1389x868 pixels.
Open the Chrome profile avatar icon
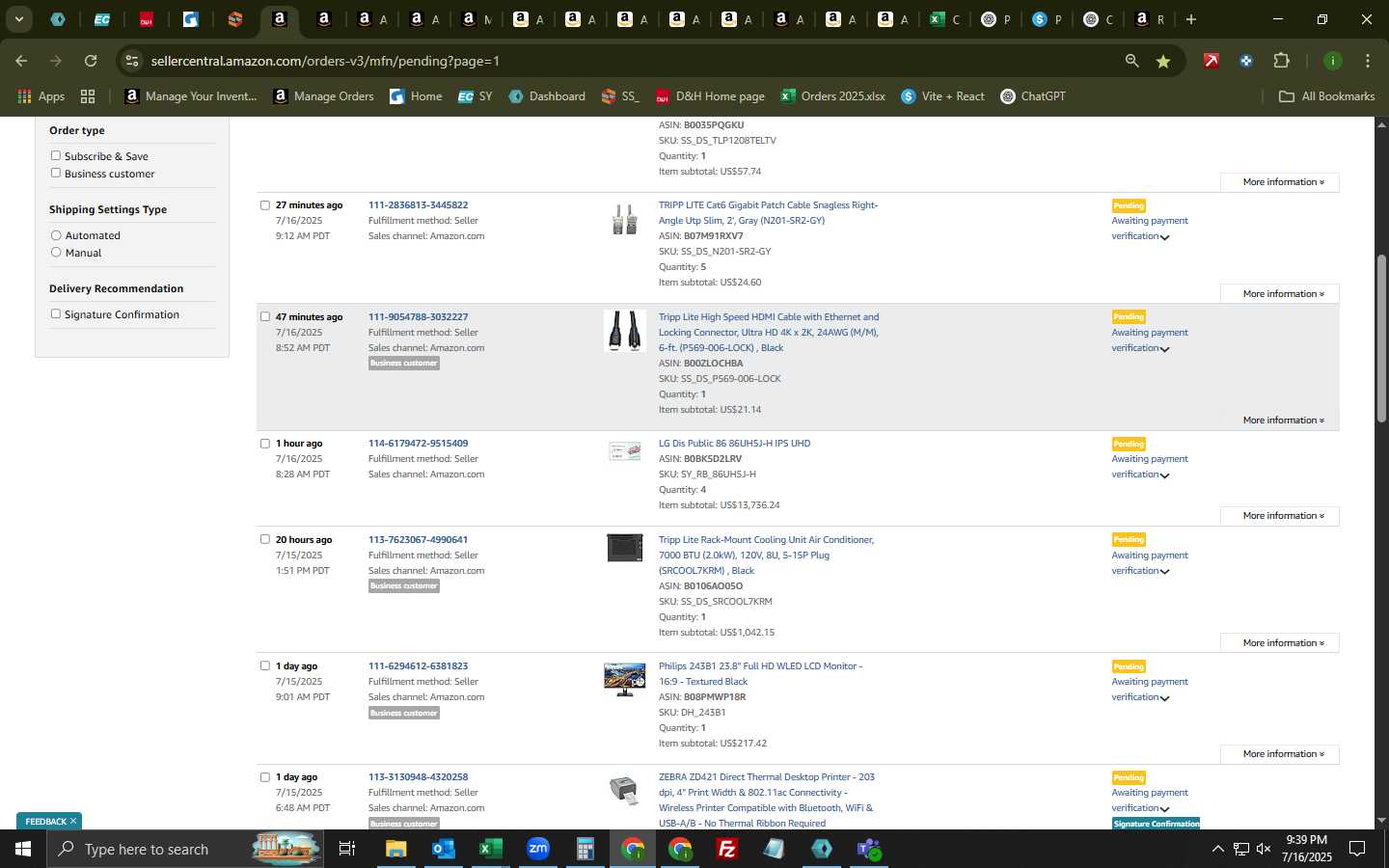point(1332,61)
